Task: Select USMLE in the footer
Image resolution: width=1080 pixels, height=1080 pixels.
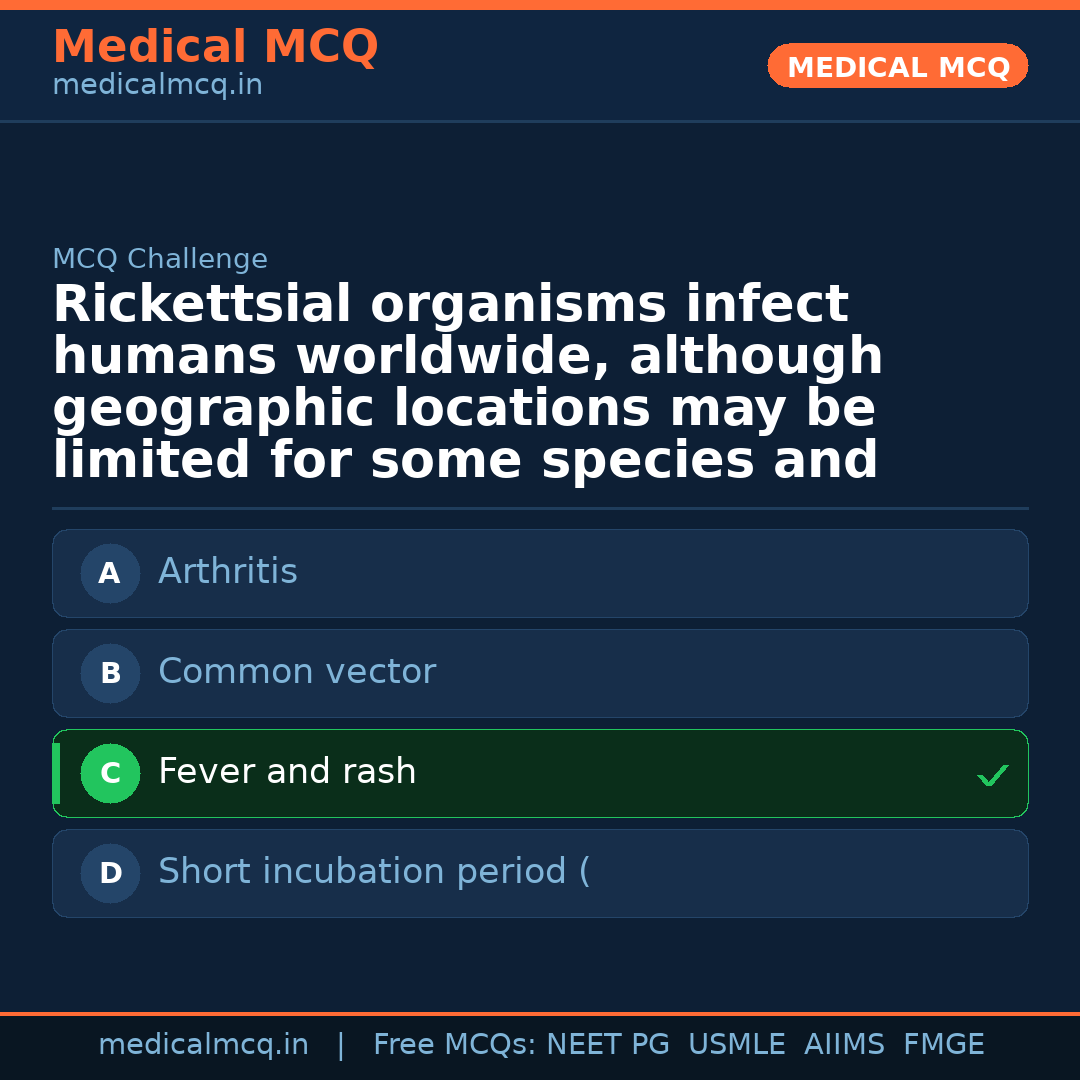Action: click(736, 1045)
